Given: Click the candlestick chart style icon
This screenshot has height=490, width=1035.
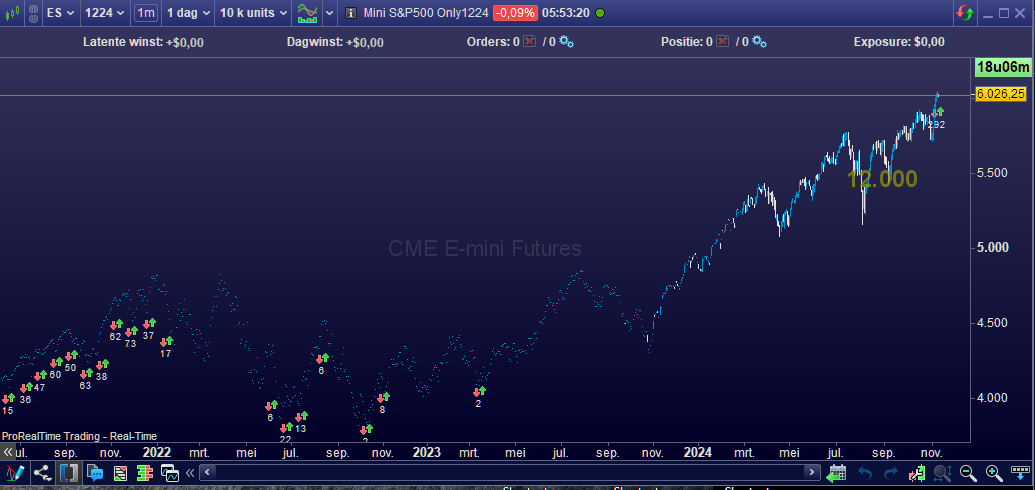Looking at the screenshot, I should point(12,13).
